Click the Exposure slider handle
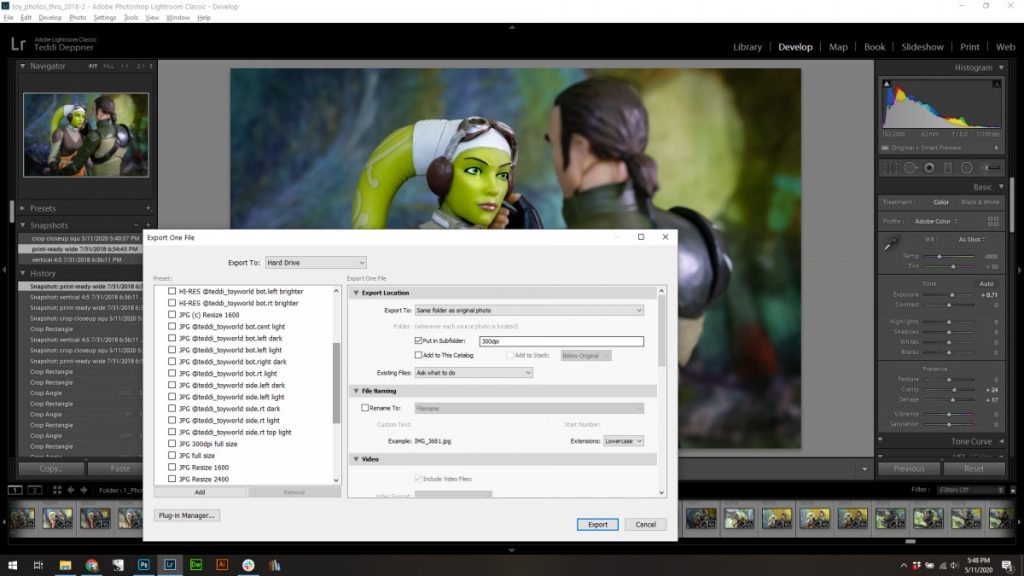 952,295
